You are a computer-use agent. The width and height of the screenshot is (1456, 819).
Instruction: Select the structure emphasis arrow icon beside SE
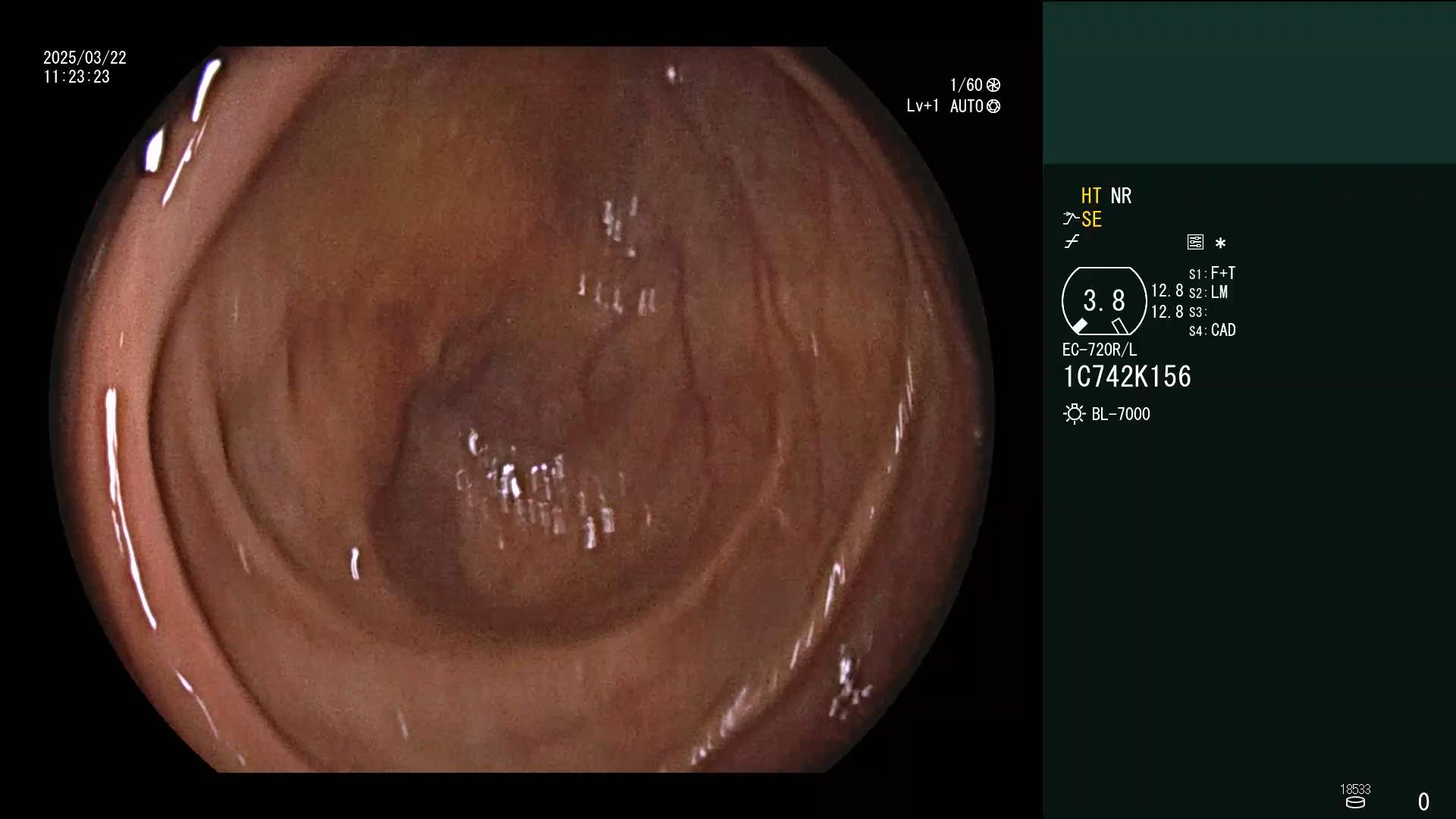pyautogui.click(x=1071, y=219)
